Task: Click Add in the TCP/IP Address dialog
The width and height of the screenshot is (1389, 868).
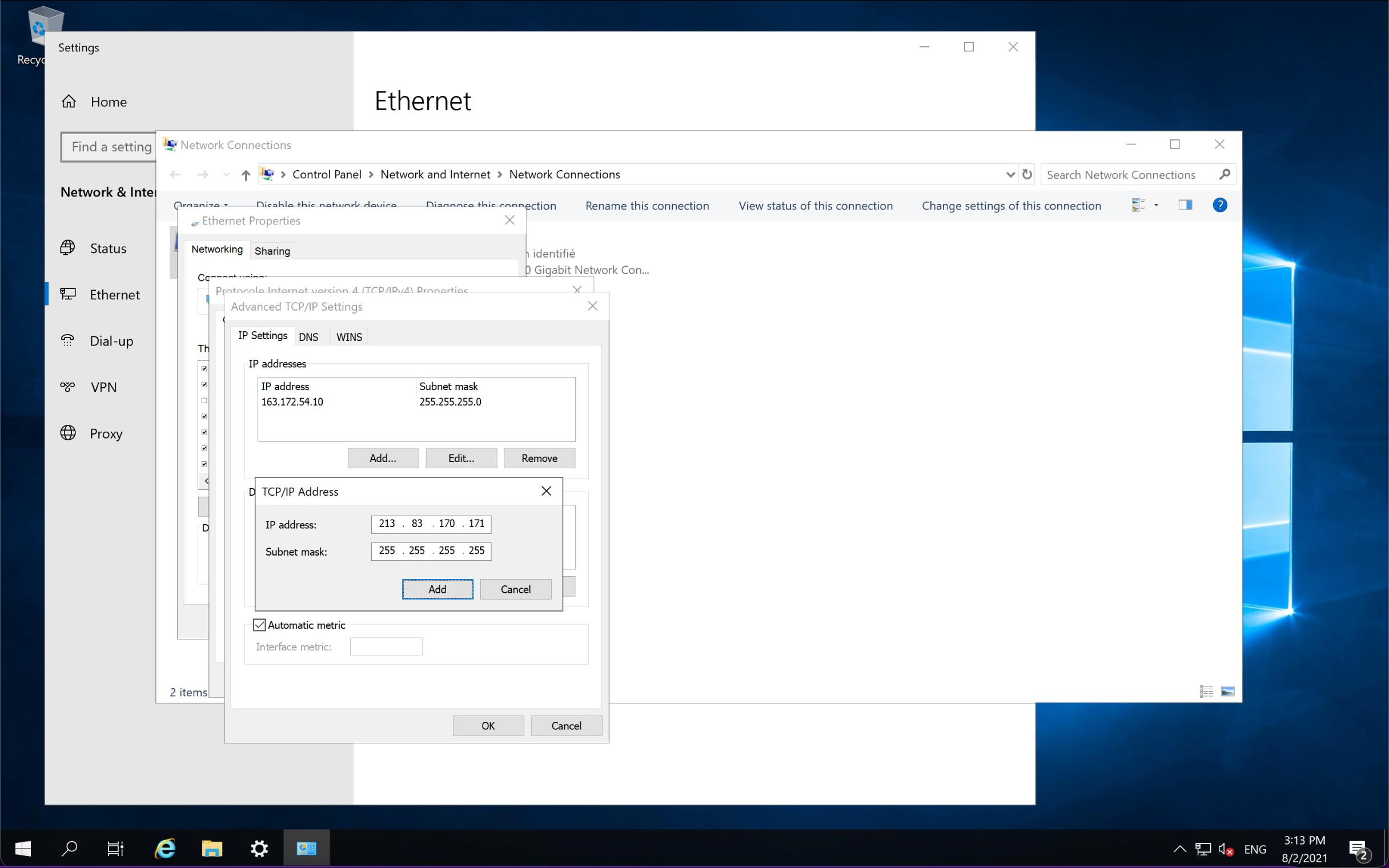Action: [437, 589]
